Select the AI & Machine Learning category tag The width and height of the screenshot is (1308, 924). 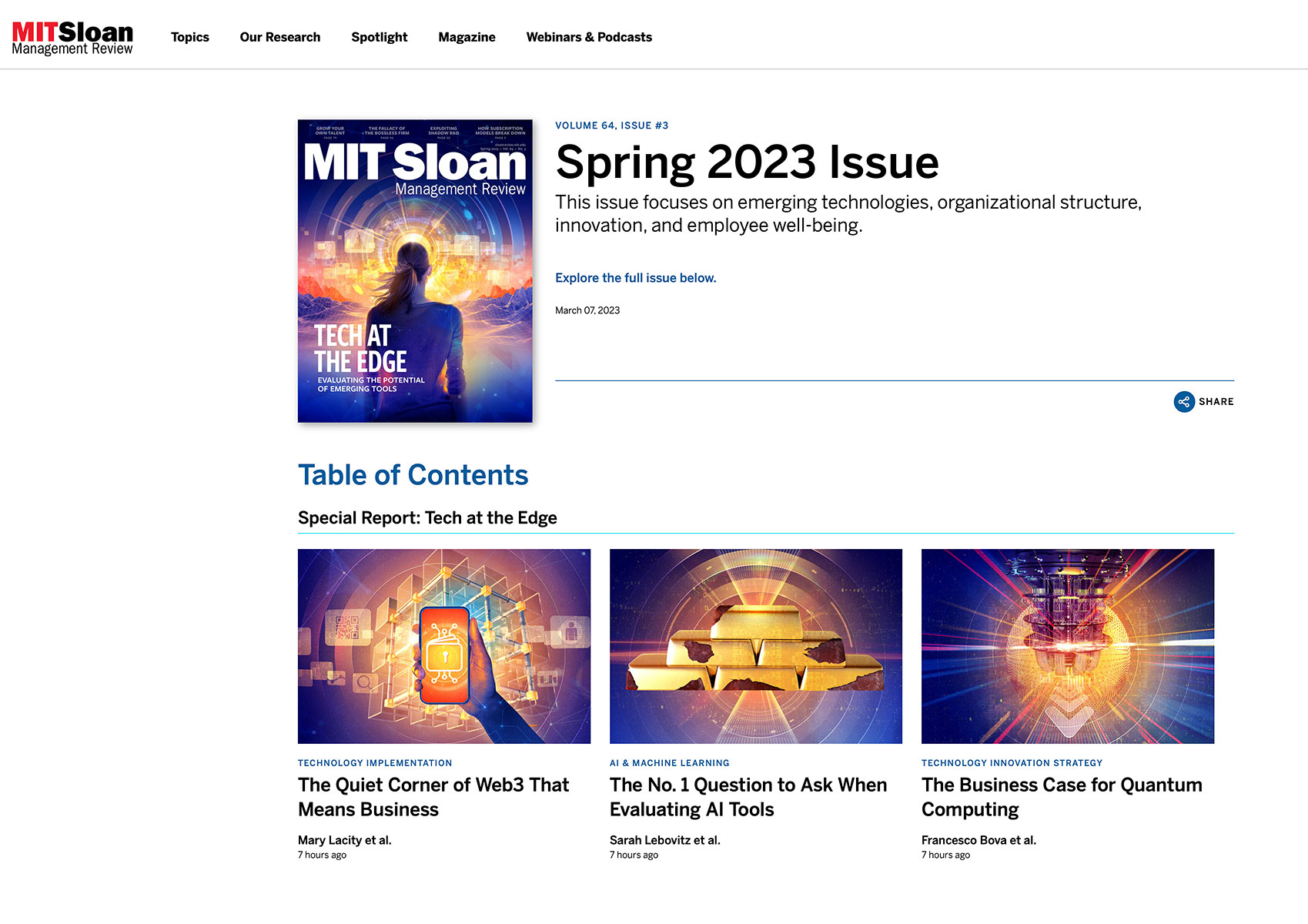pos(670,763)
